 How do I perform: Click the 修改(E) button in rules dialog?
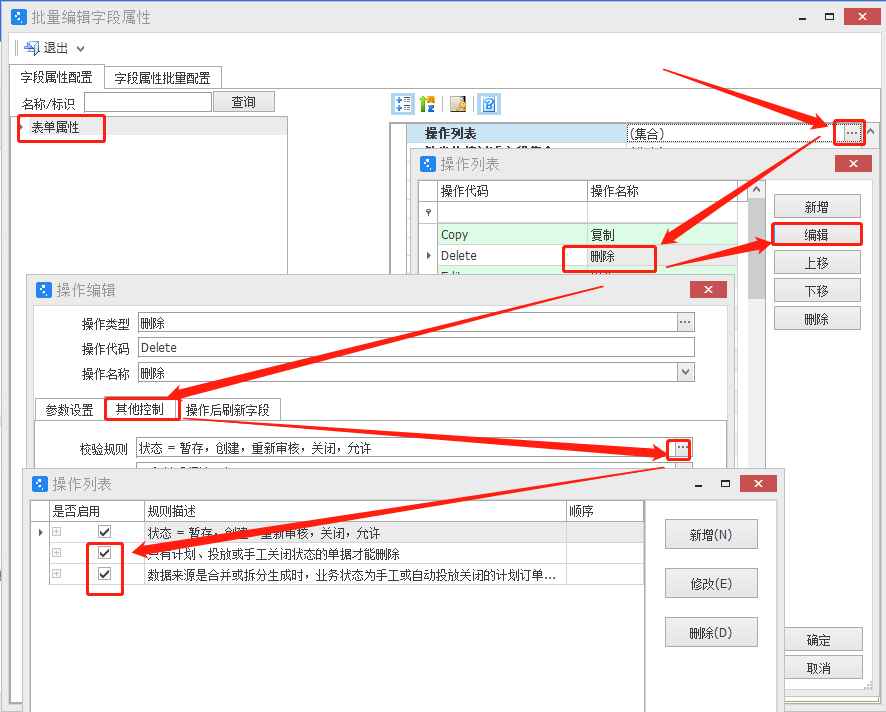710,583
